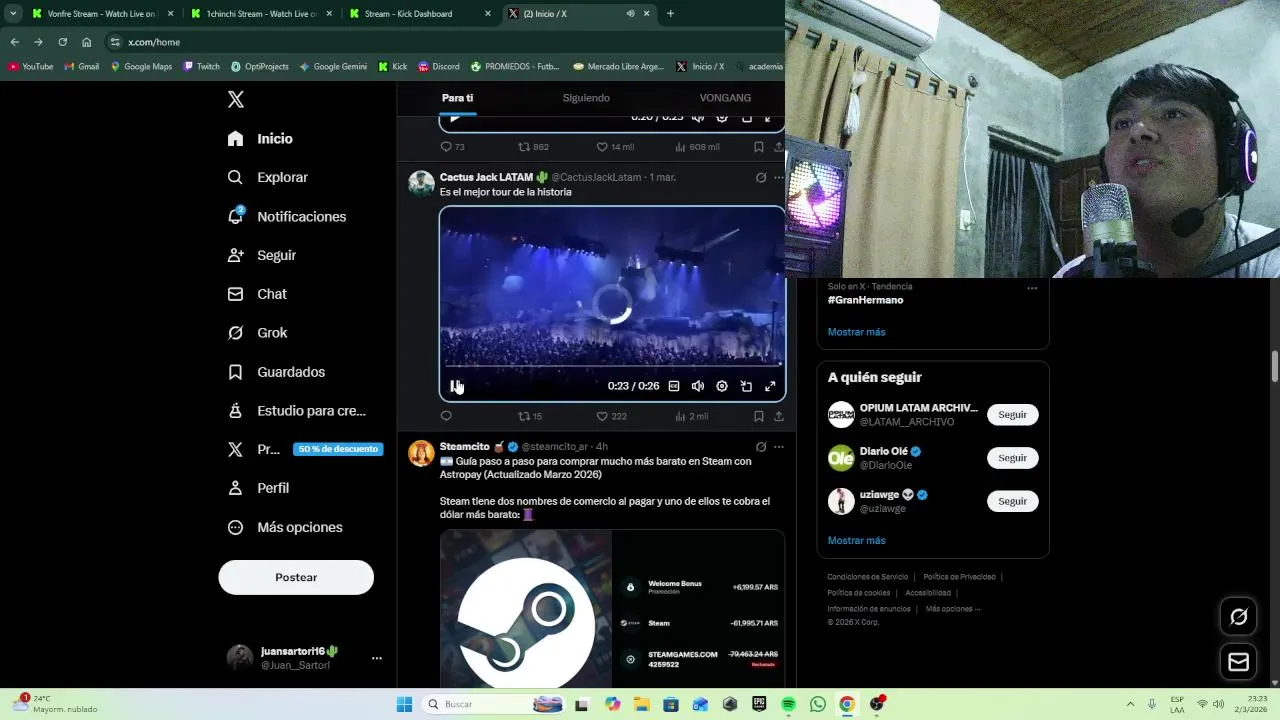Go to Inicio in the sidebar
This screenshot has width=1280, height=720.
(x=260, y=139)
